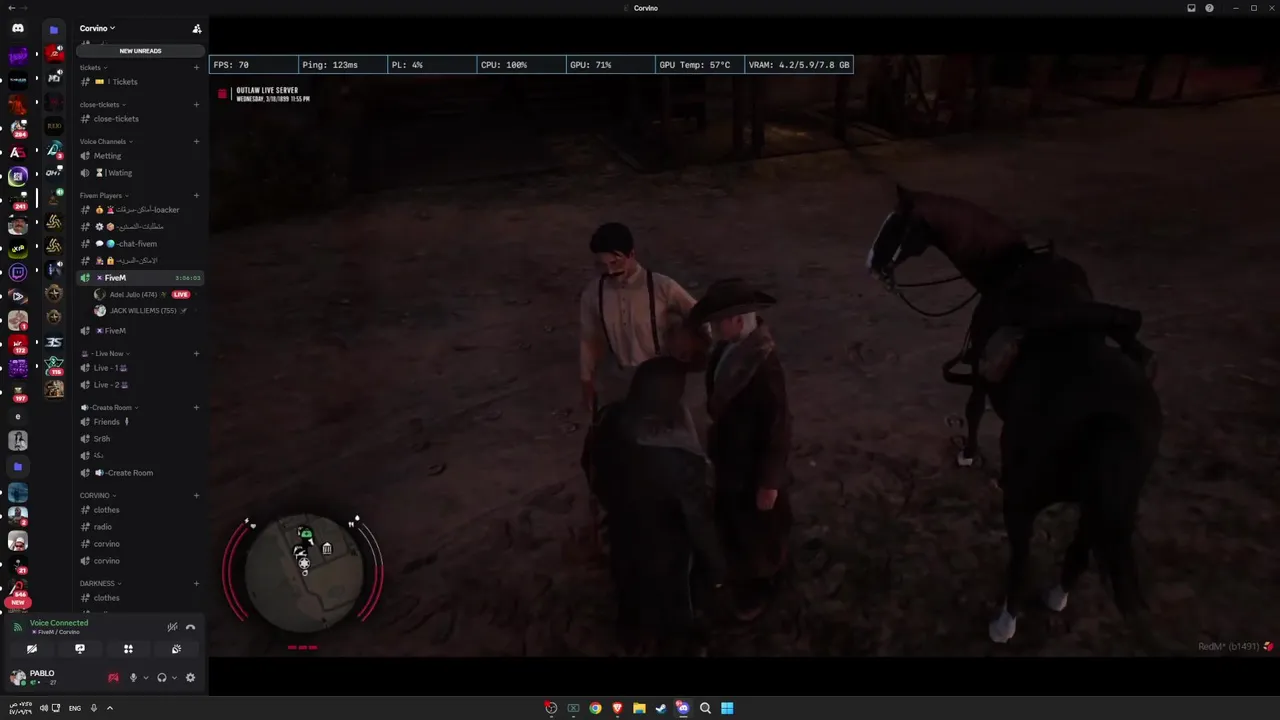Collapse the CORVINO category
This screenshot has width=1280, height=720.
coord(98,495)
